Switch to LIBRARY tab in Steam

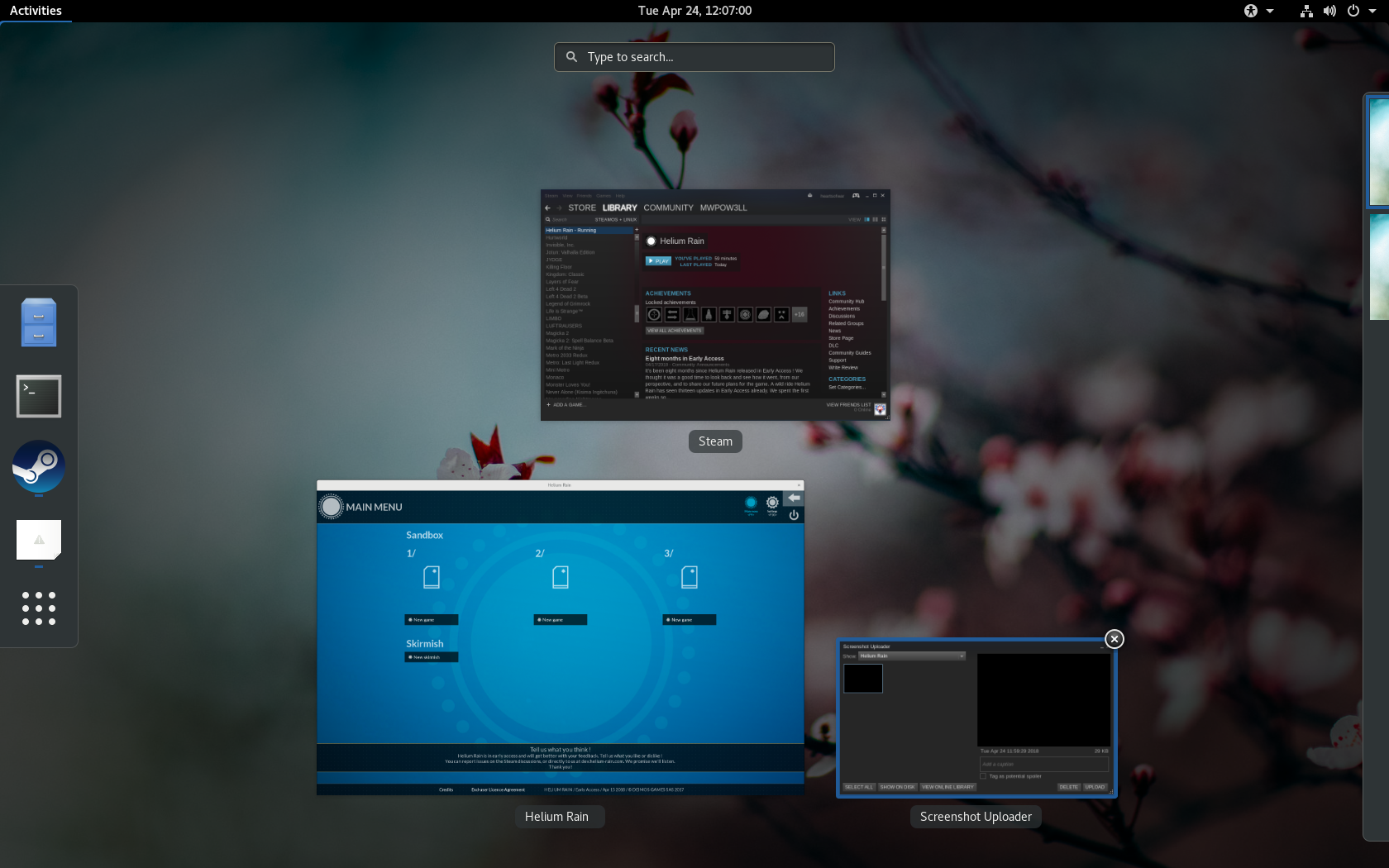(620, 208)
